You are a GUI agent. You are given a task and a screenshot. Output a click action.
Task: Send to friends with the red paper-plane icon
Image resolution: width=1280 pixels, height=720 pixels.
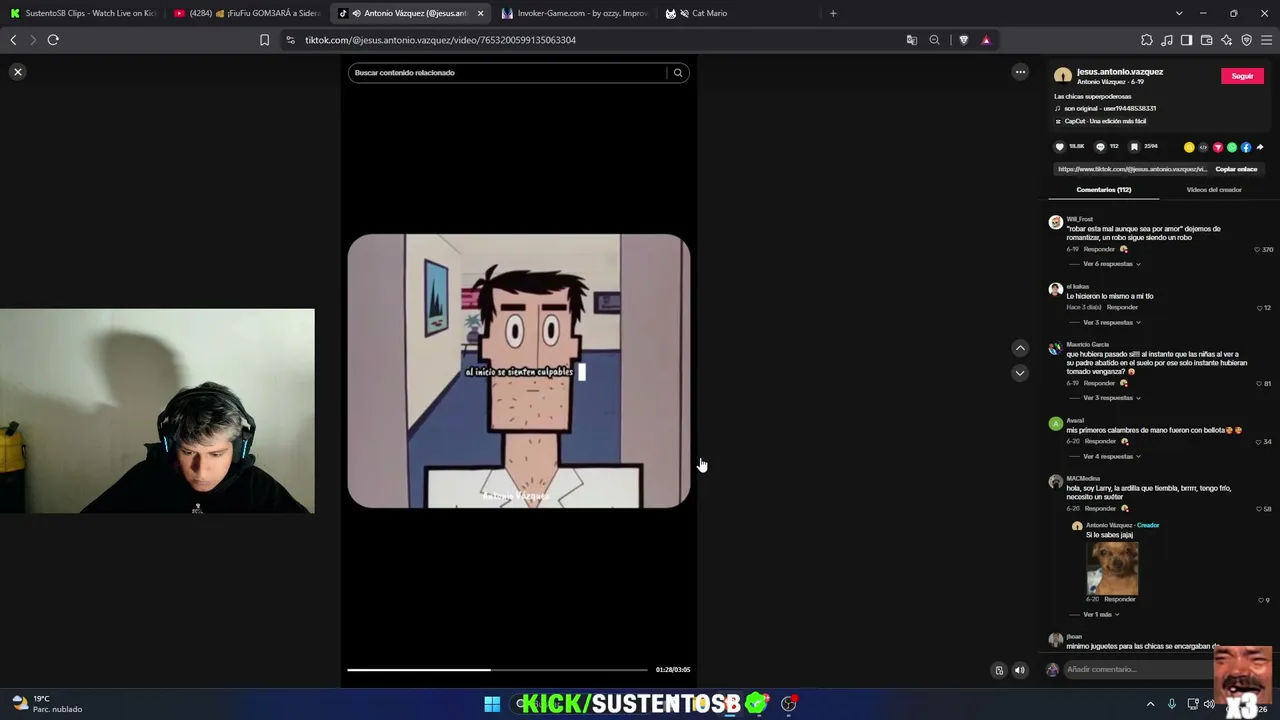[1218, 147]
